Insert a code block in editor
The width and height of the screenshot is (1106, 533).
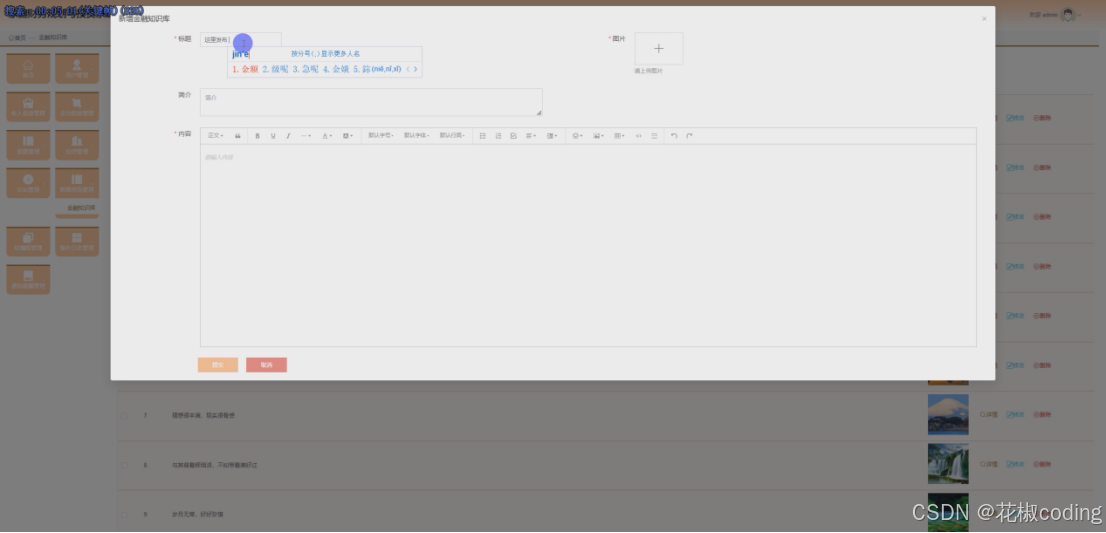tap(638, 136)
